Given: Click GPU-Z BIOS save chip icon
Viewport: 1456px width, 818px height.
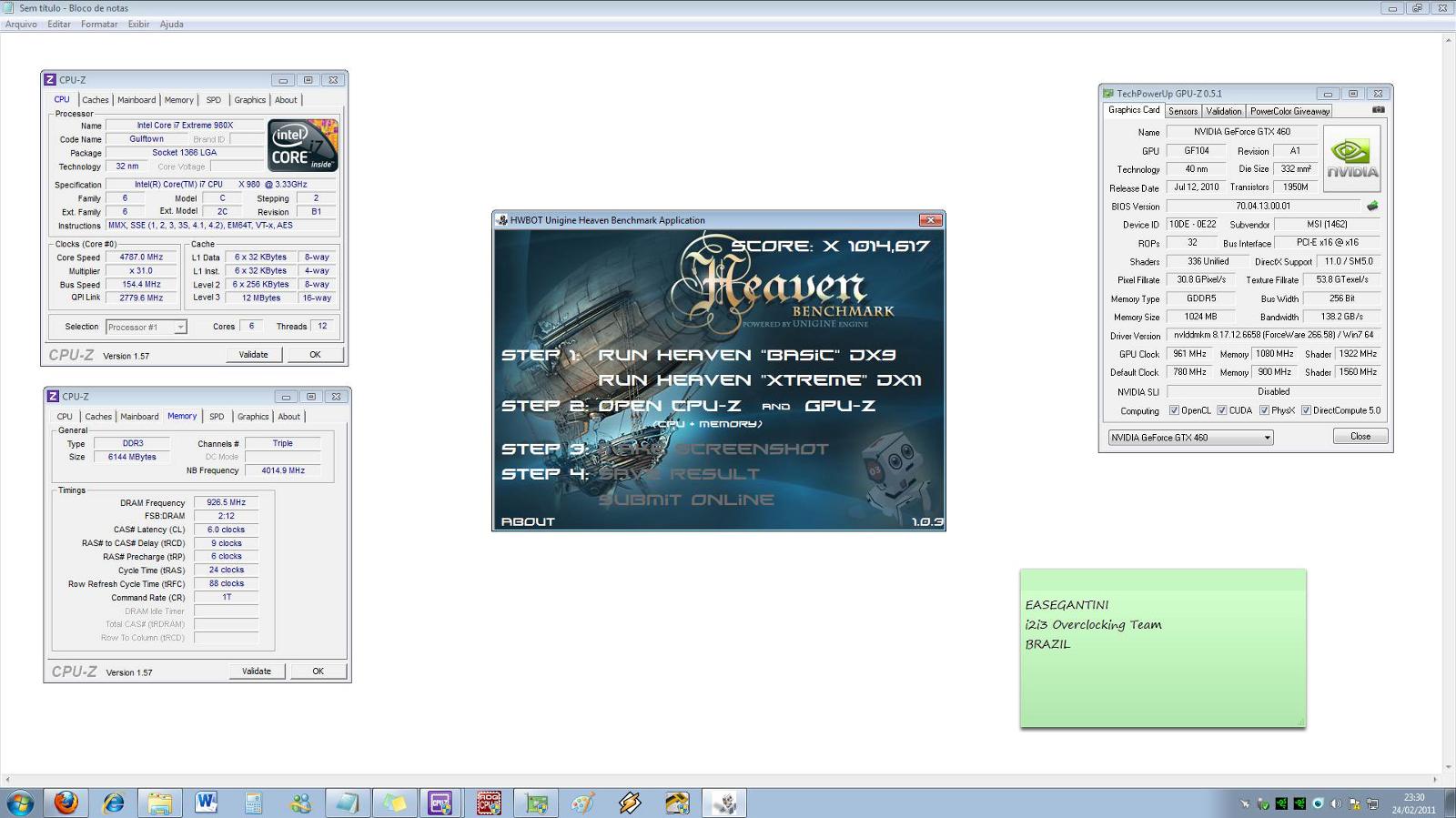Looking at the screenshot, I should click(x=1372, y=206).
